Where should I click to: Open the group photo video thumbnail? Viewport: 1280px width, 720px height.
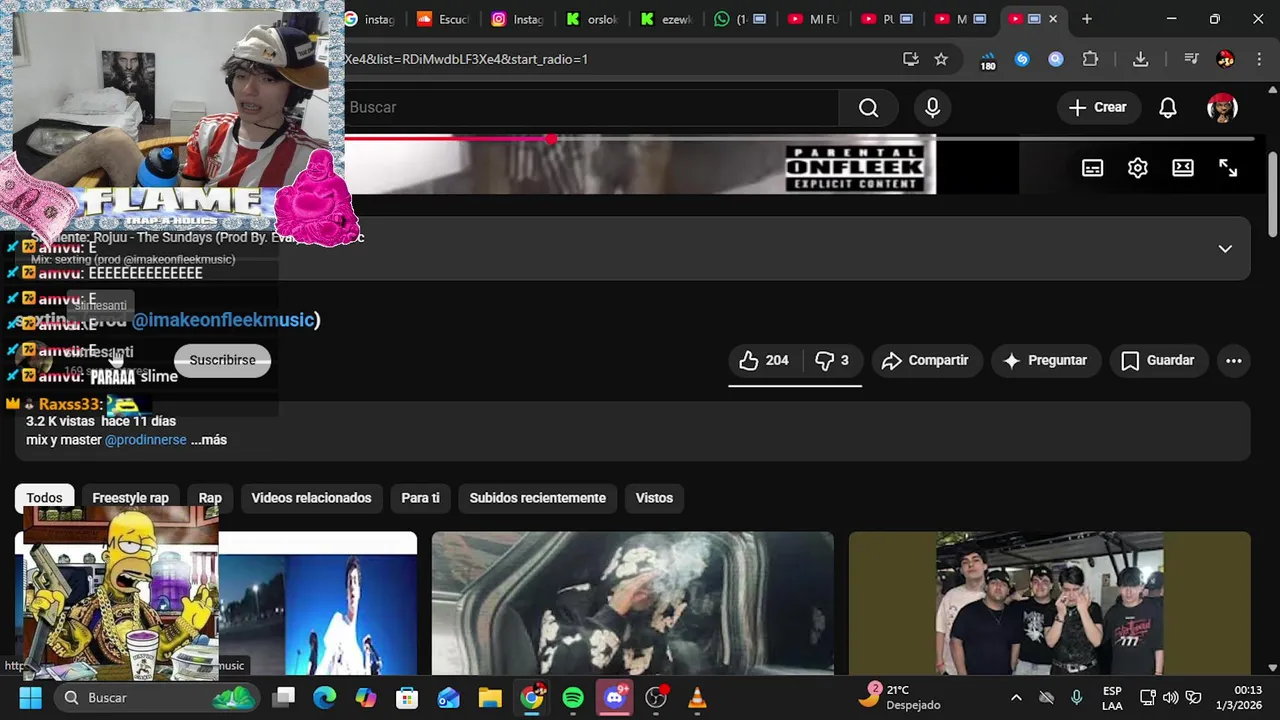1049,604
